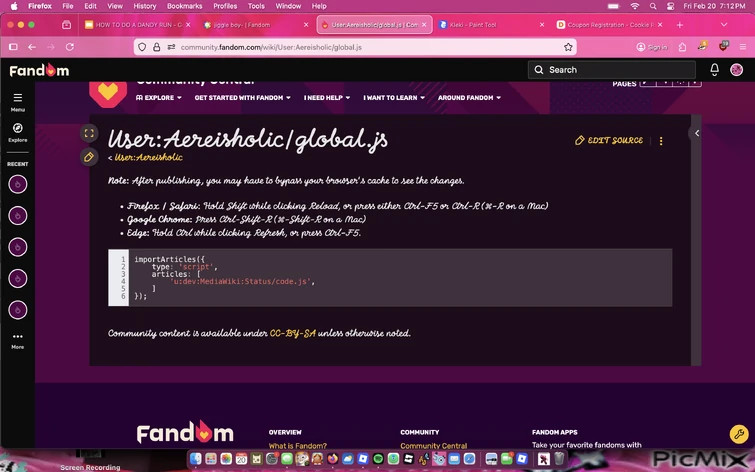
Task: Open the shield tracking protection icon
Action: tap(142, 47)
